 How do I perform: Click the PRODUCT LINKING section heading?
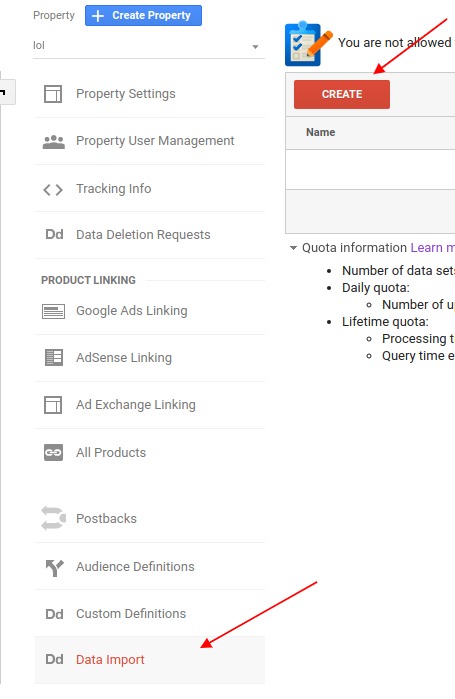point(88,280)
